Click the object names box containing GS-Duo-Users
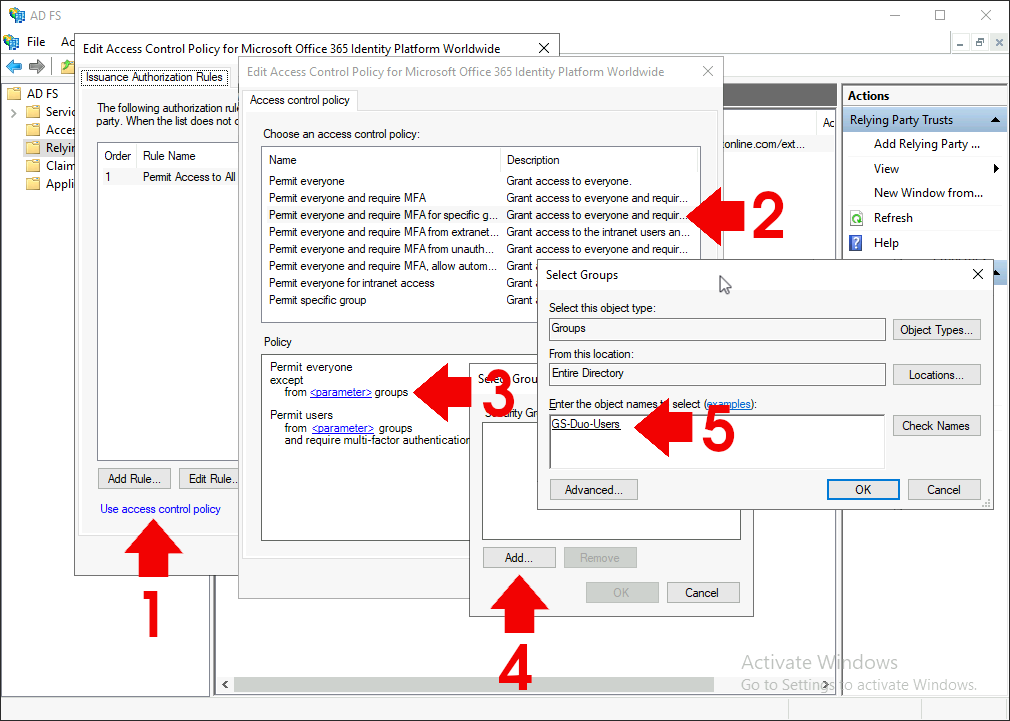This screenshot has height=721, width=1010. [717, 441]
